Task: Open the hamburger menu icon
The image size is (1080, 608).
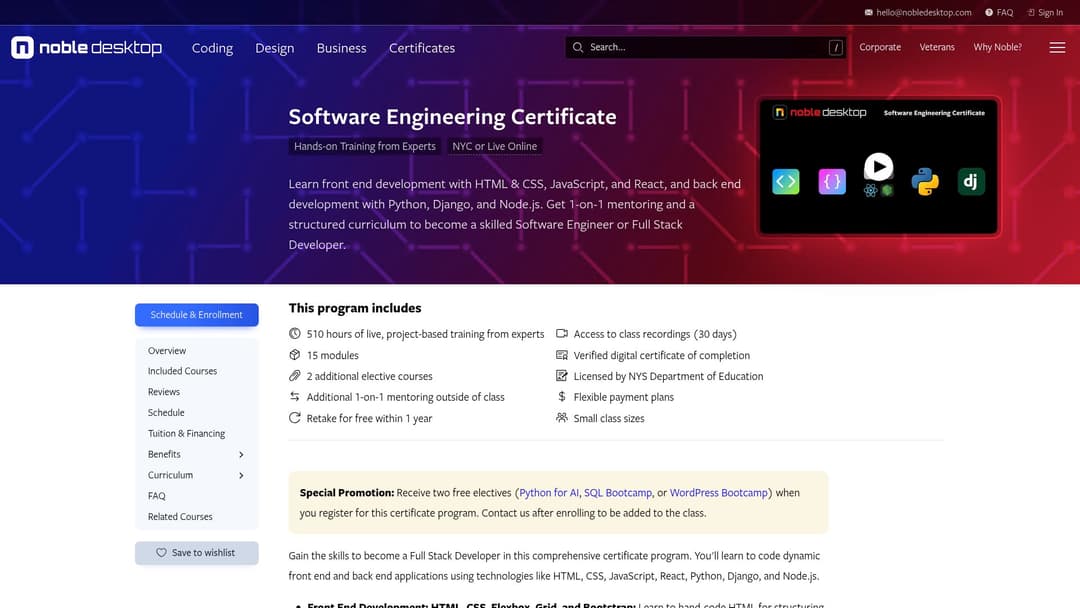Action: (x=1057, y=48)
